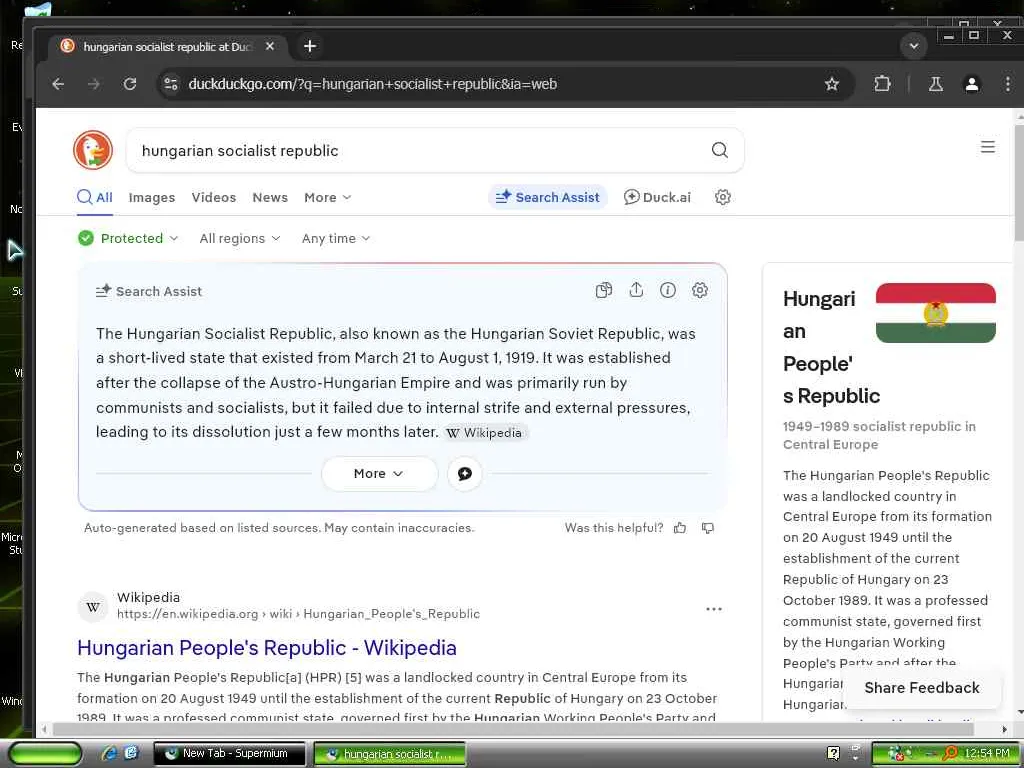
Task: Click the DuckDuckGo logo
Action: 93,150
